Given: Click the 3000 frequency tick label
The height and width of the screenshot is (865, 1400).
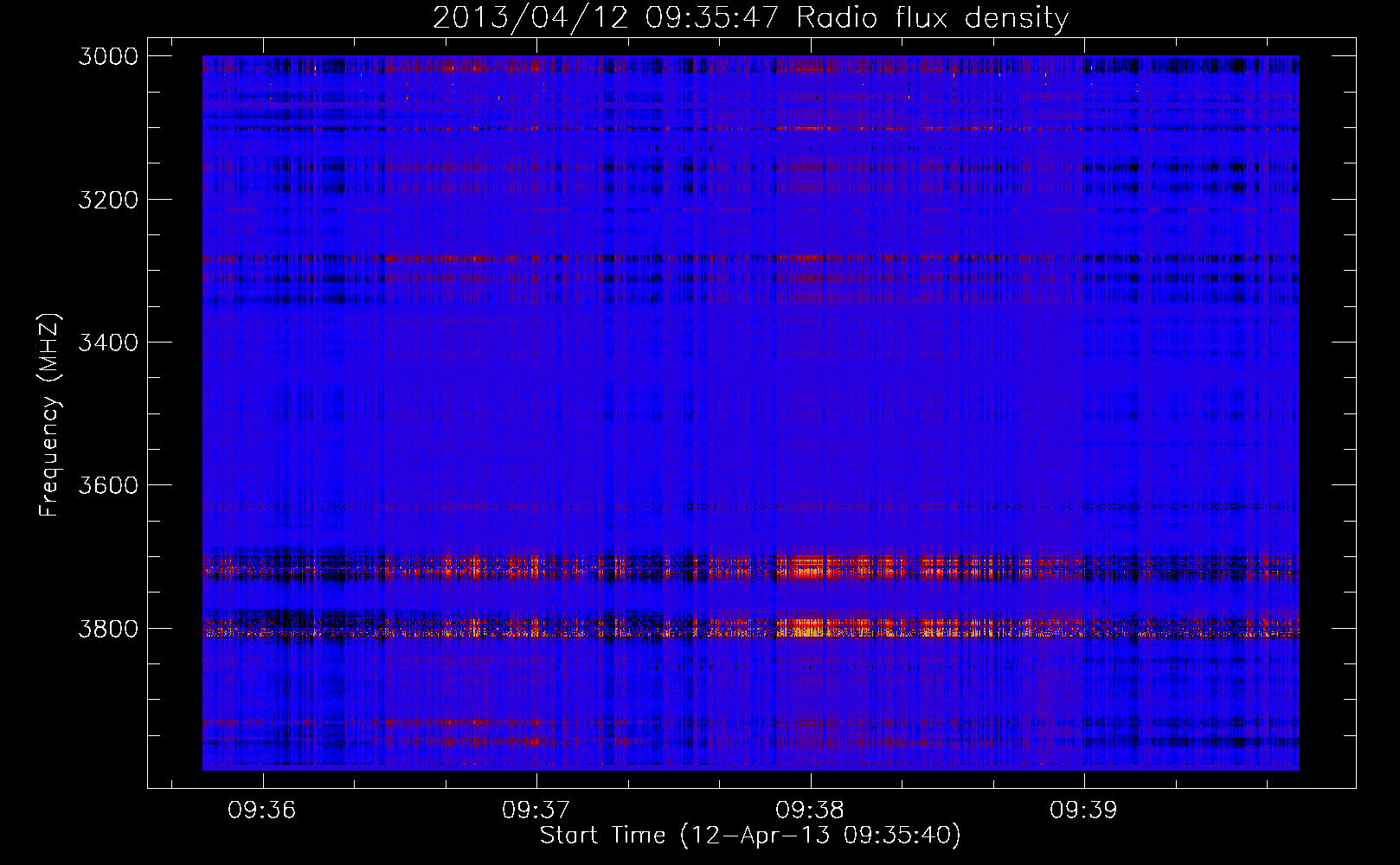Looking at the screenshot, I should (108, 56).
